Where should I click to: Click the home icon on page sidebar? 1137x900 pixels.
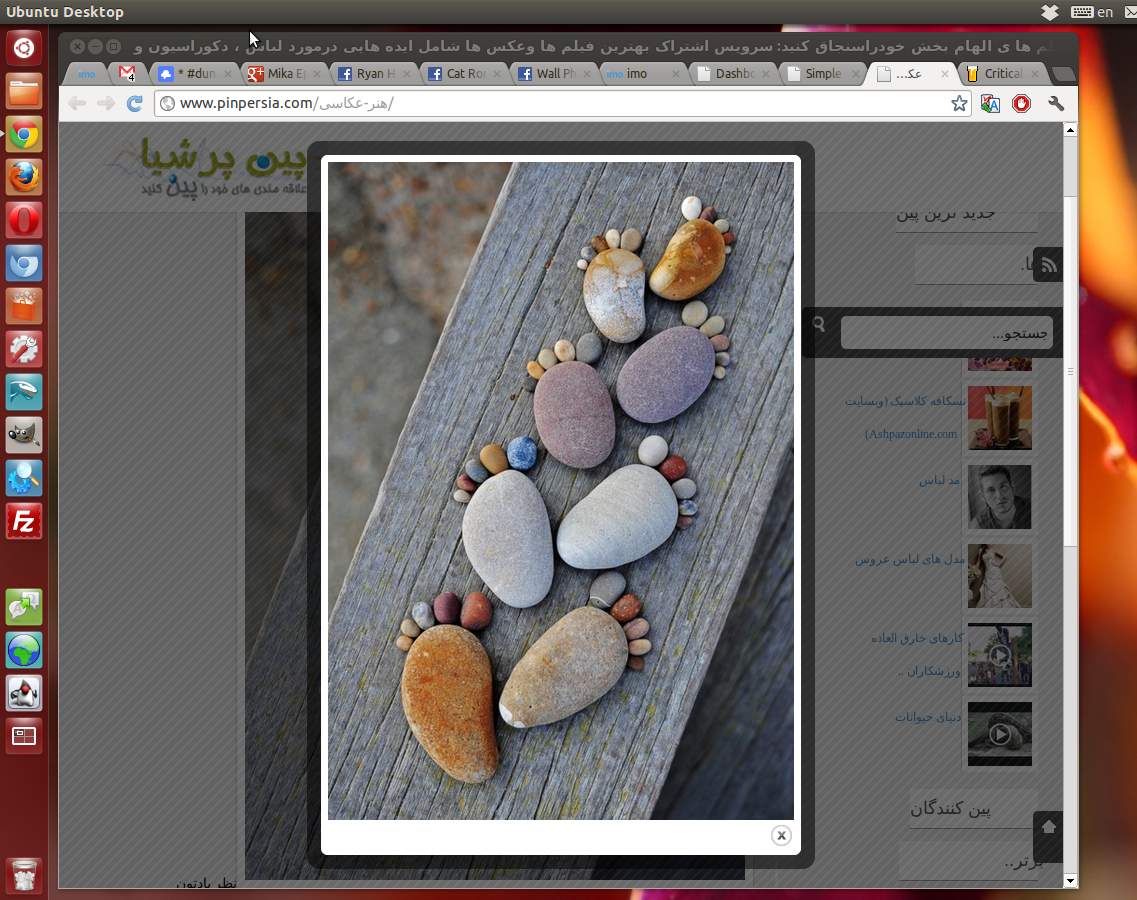(x=1048, y=827)
